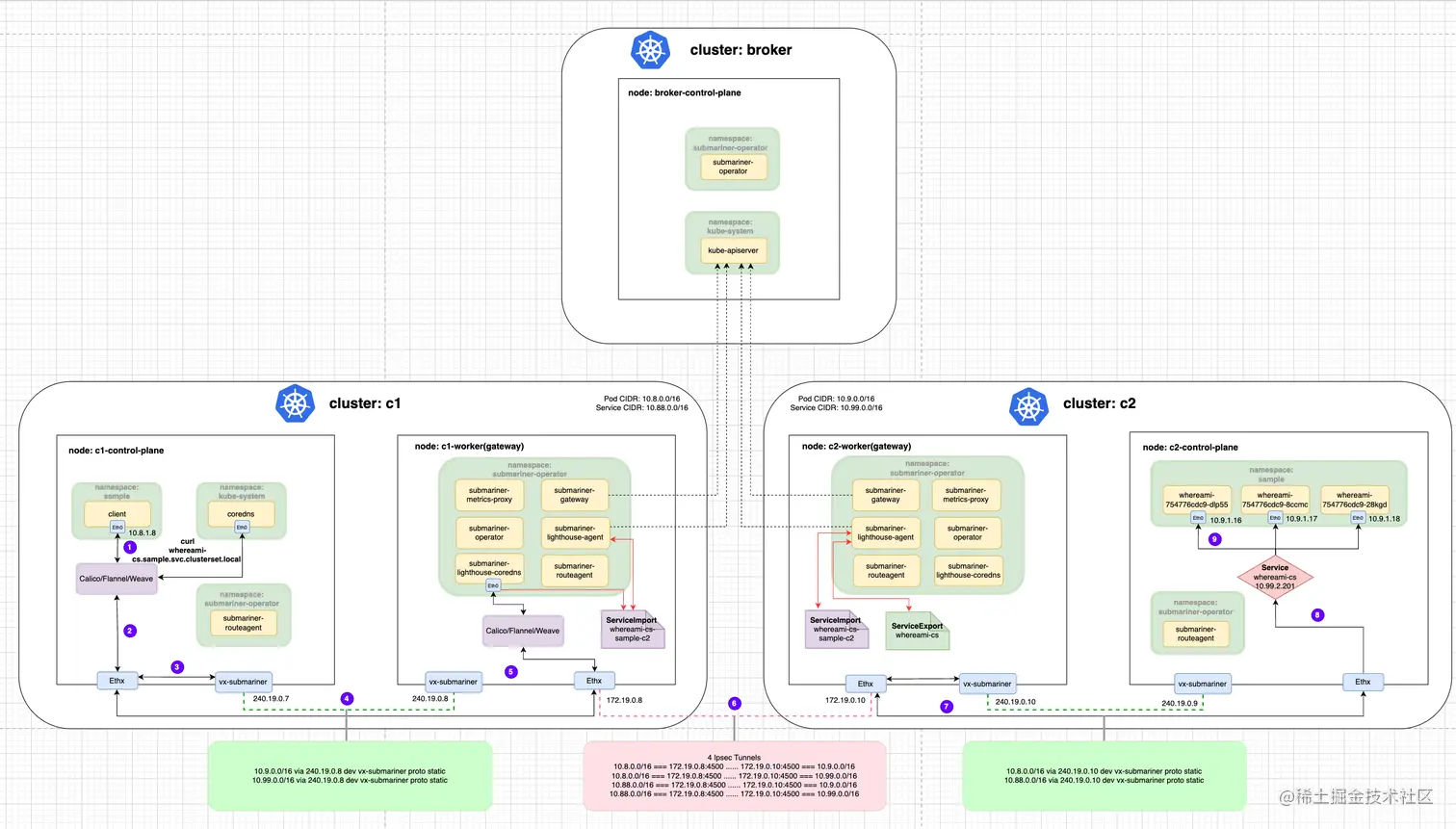Toggle the Enc lock on whereami-754776cdc9-dlp55
Screen dimensions: 1456x829
pyautogui.click(x=1197, y=517)
